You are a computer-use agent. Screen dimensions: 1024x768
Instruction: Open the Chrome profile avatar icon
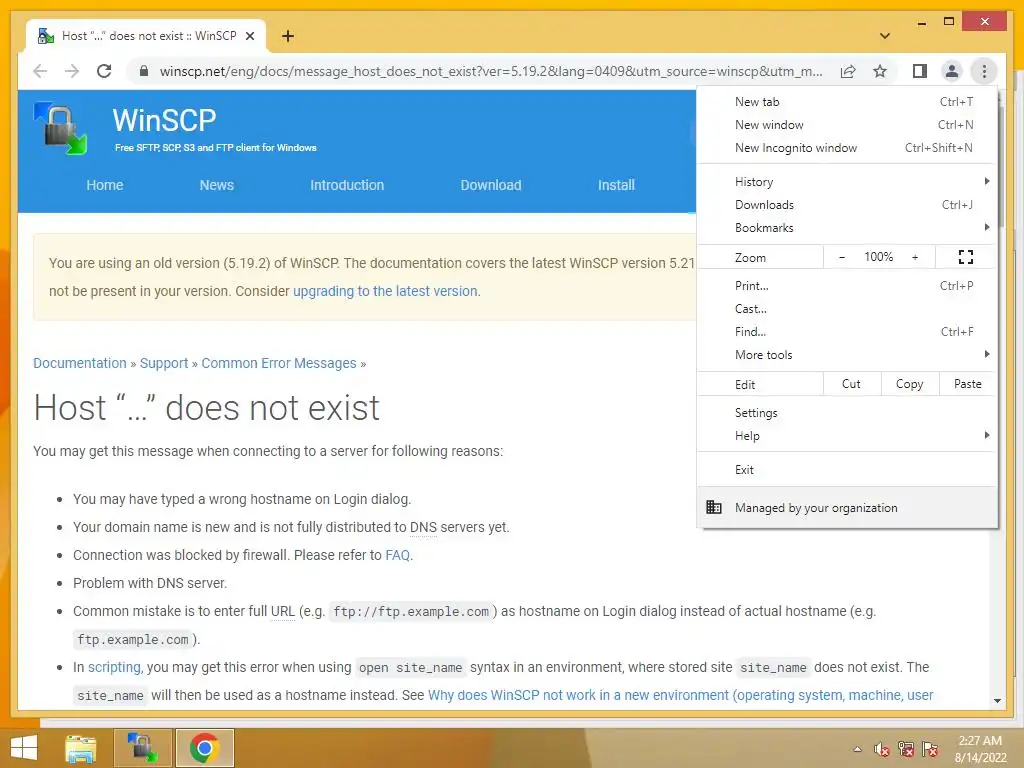[952, 71]
